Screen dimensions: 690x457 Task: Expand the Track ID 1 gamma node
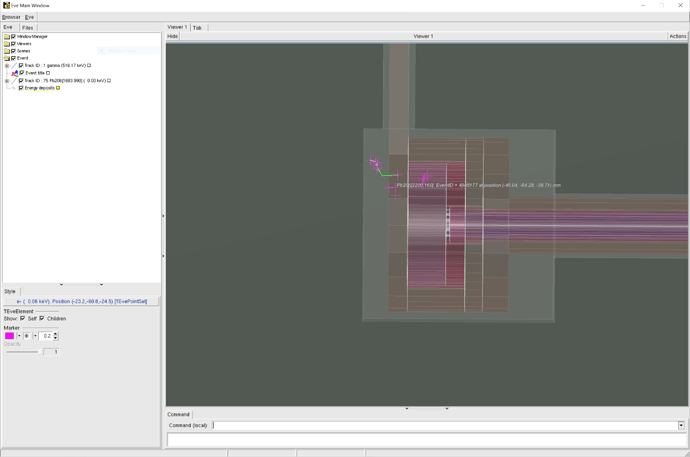pyautogui.click(x=7, y=66)
